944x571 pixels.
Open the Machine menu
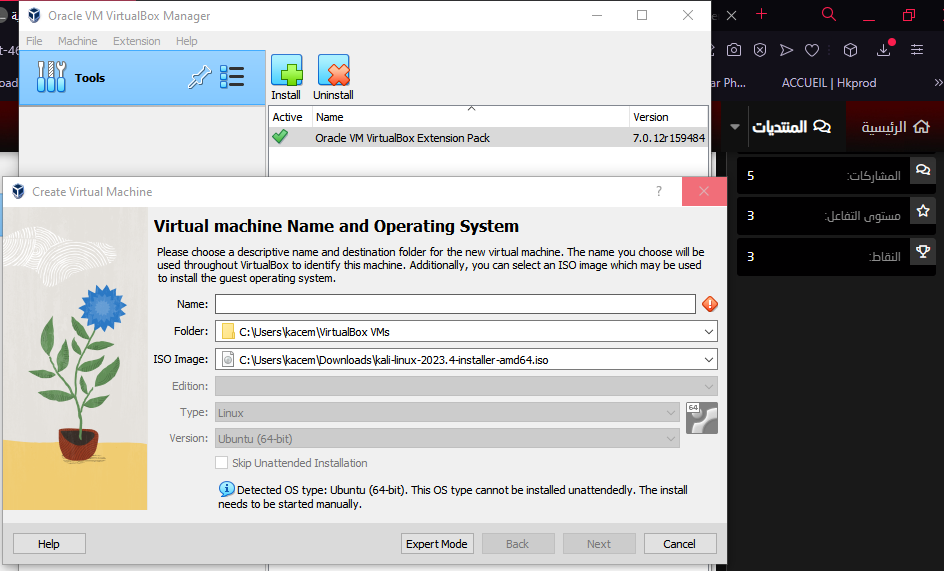78,41
